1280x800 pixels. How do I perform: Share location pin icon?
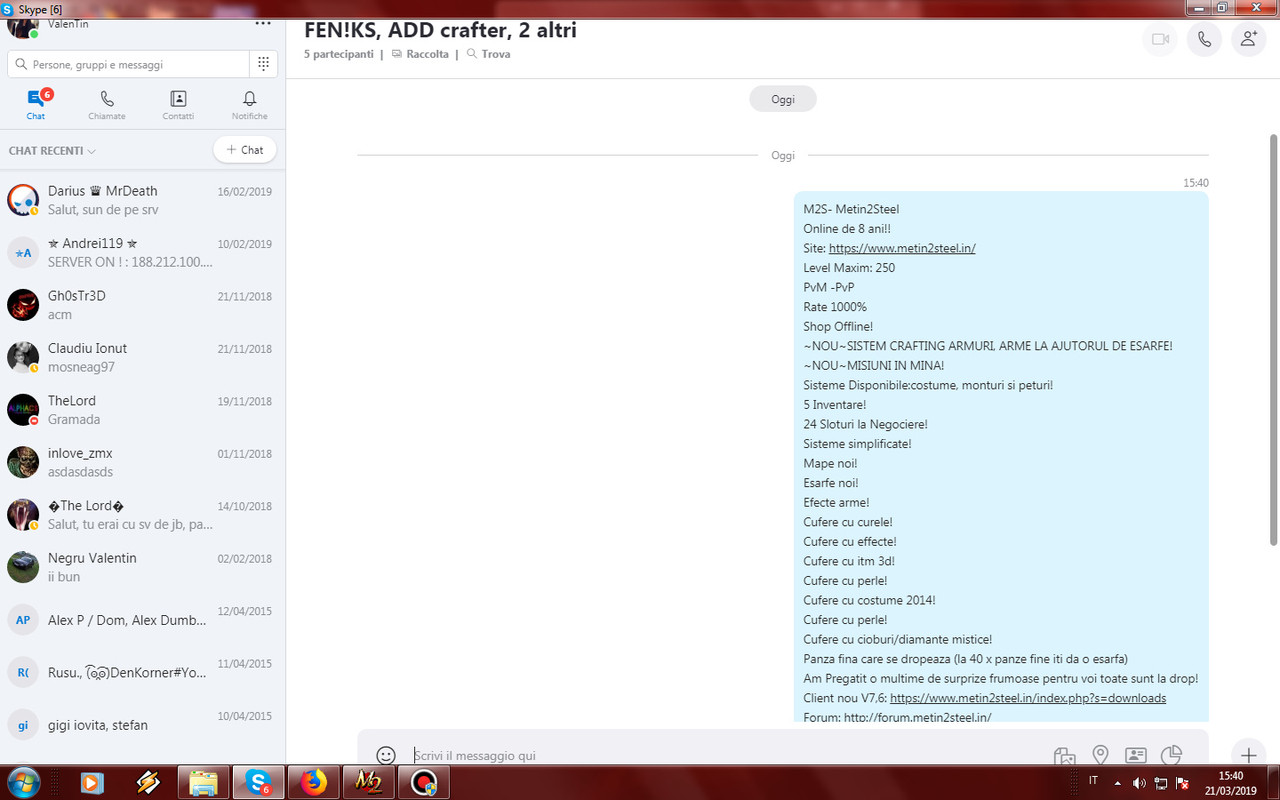tap(1100, 756)
